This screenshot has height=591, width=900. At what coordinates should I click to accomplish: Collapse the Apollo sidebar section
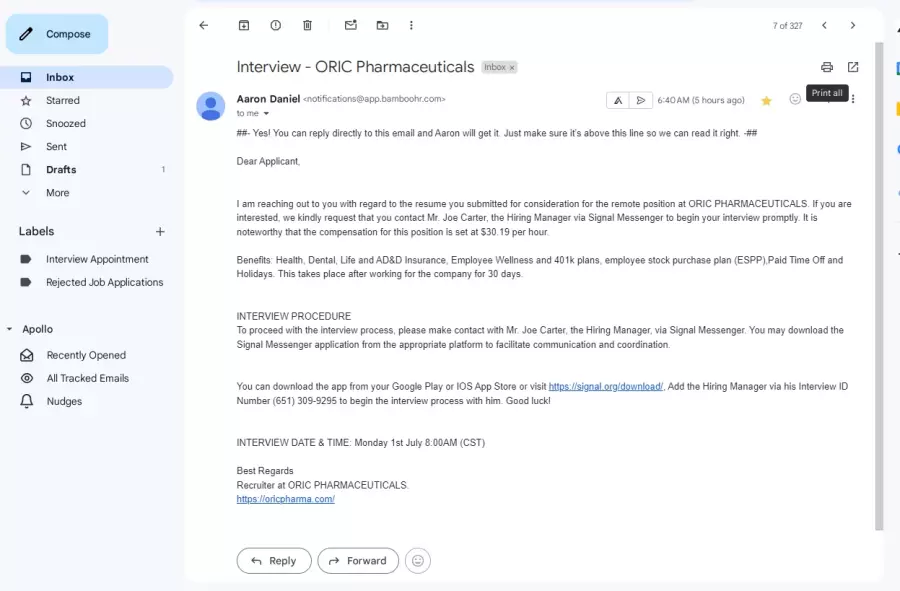point(9,329)
